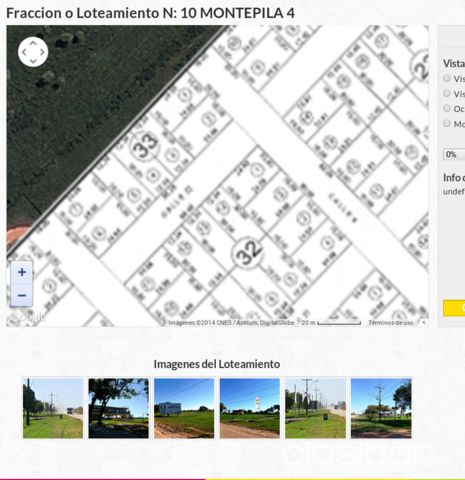Image resolution: width=465 pixels, height=480 pixels.
Task: Click the 20 m map scale control
Action: click(332, 323)
